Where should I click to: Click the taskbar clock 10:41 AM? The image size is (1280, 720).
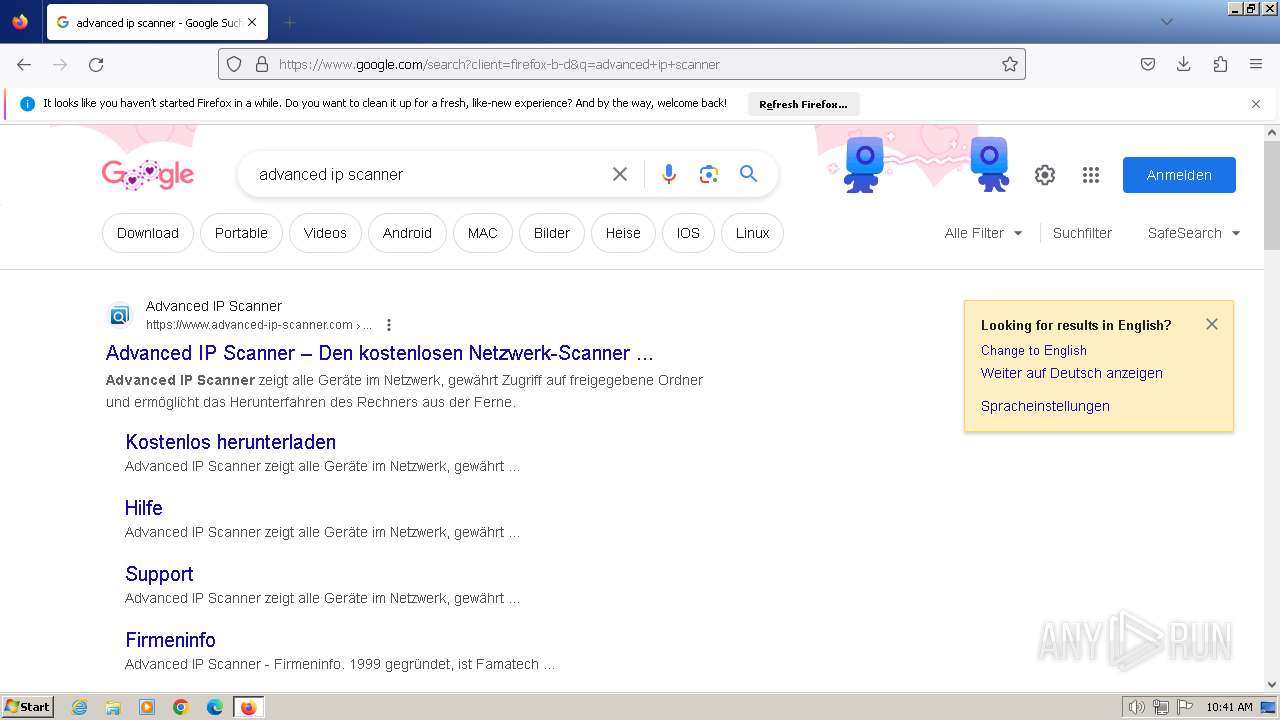pos(1229,707)
